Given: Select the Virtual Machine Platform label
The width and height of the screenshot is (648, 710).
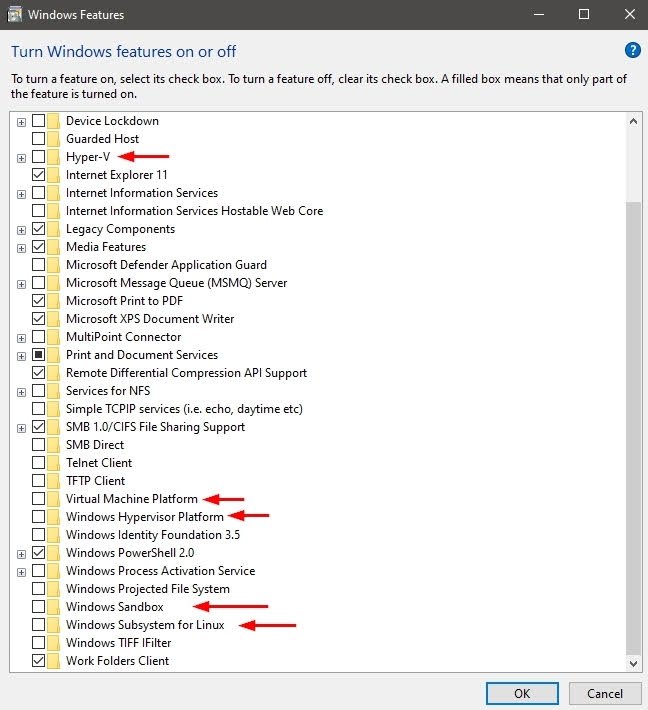Looking at the screenshot, I should pos(132,499).
